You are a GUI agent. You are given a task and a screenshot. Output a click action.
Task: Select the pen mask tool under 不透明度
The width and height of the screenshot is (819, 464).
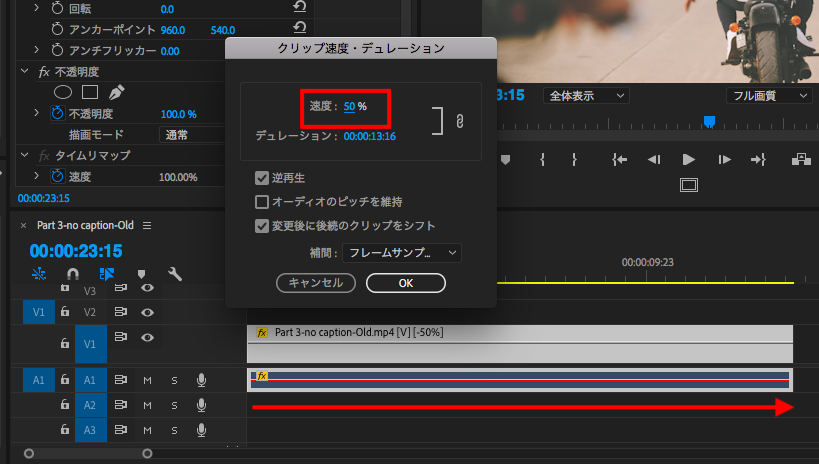pos(116,92)
